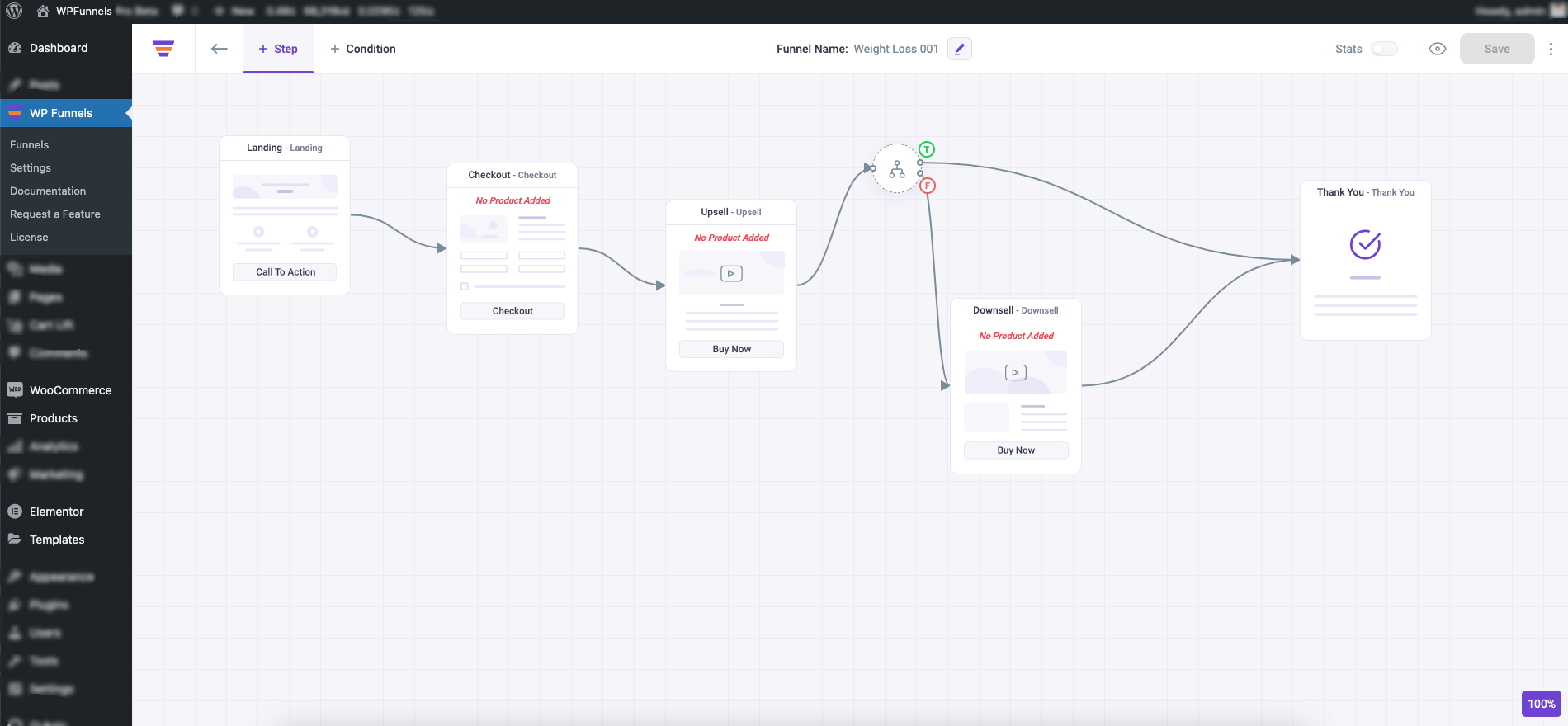Open WP Funnels Settings submenu
Image resolution: width=1568 pixels, height=726 pixels.
(31, 167)
